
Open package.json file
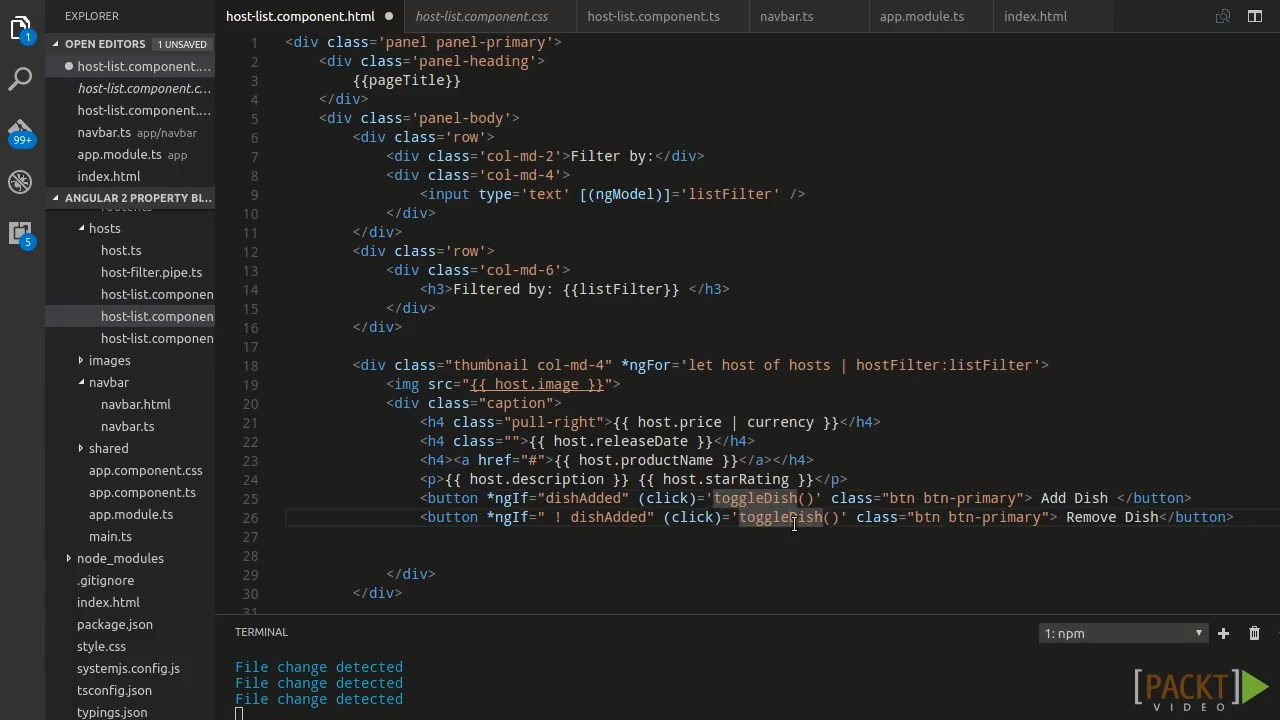point(115,624)
